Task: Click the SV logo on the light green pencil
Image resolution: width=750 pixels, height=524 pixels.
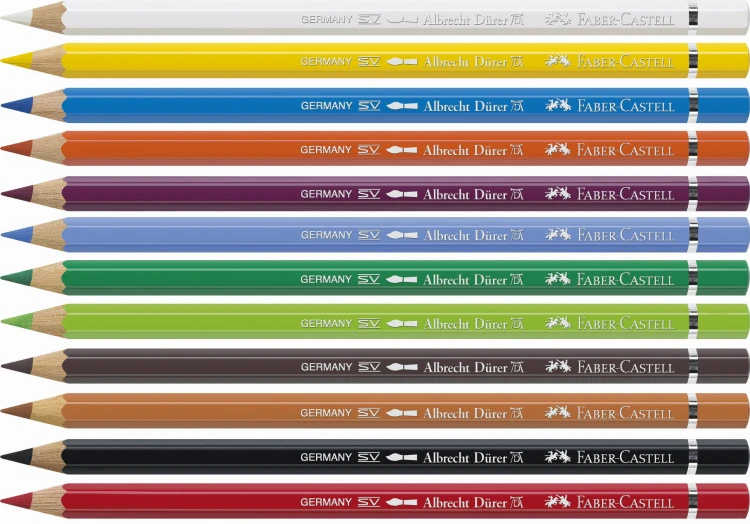Action: click(369, 324)
